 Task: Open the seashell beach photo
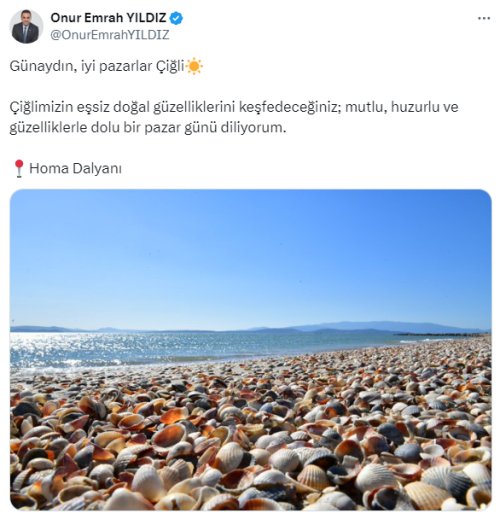pyautogui.click(x=251, y=350)
